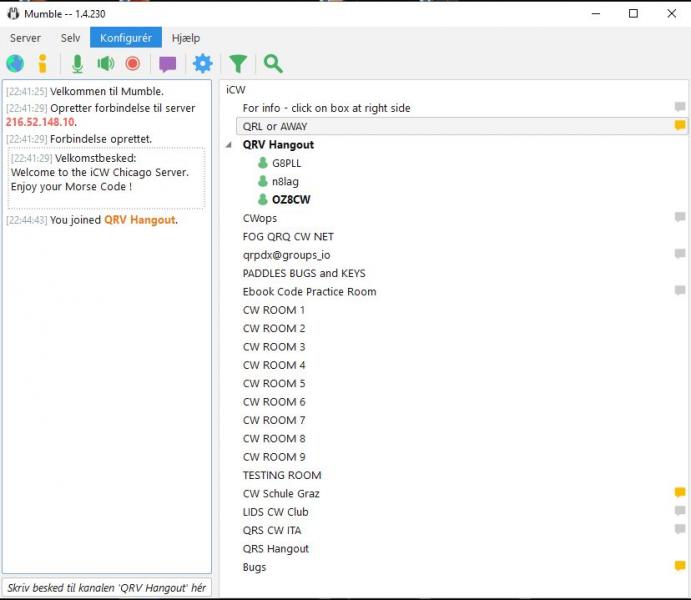Screen dimensions: 691x600
Task: Select CW ROOM 5 channel
Action: click(274, 383)
